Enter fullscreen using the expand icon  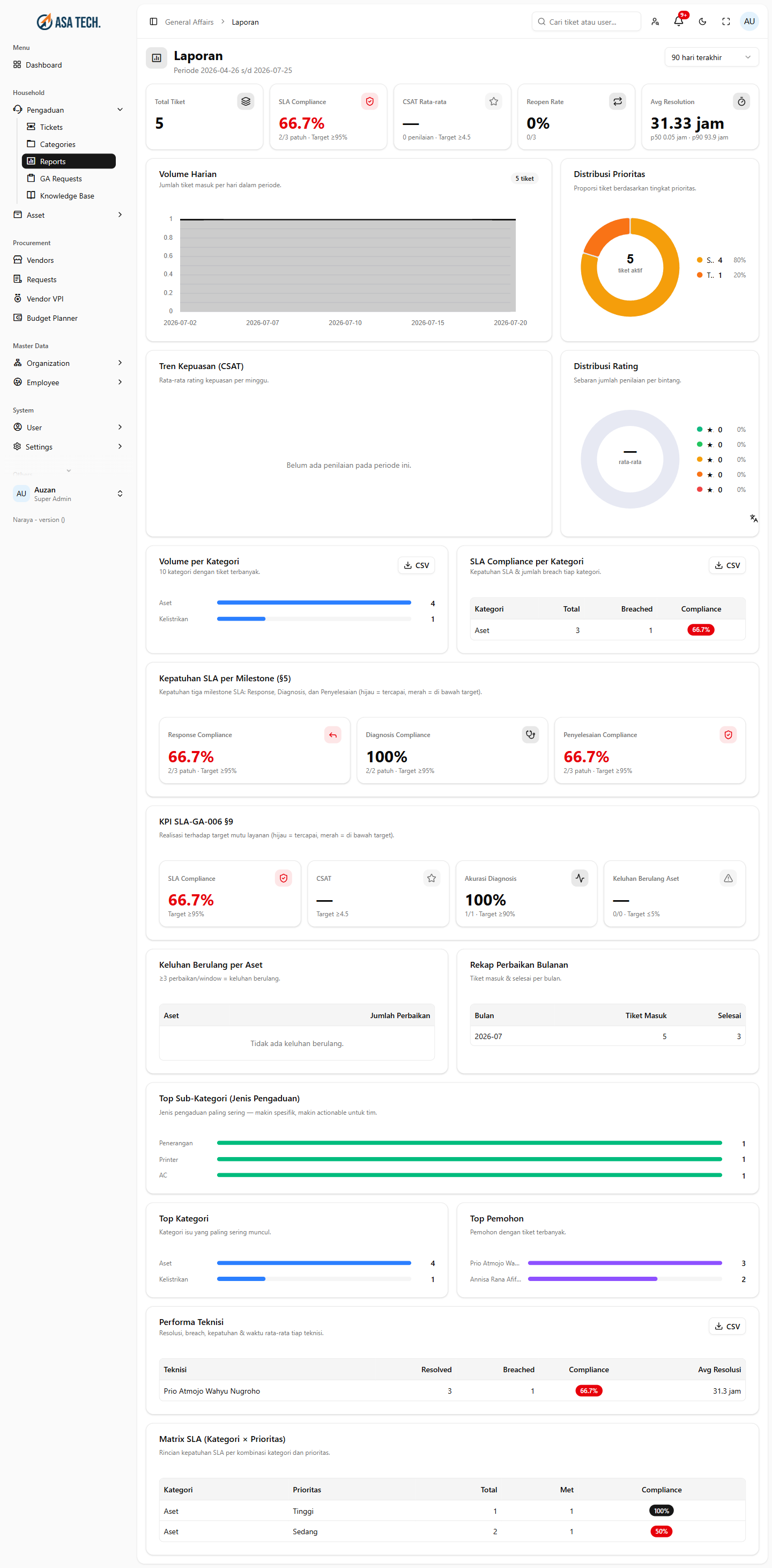pyautogui.click(x=726, y=21)
